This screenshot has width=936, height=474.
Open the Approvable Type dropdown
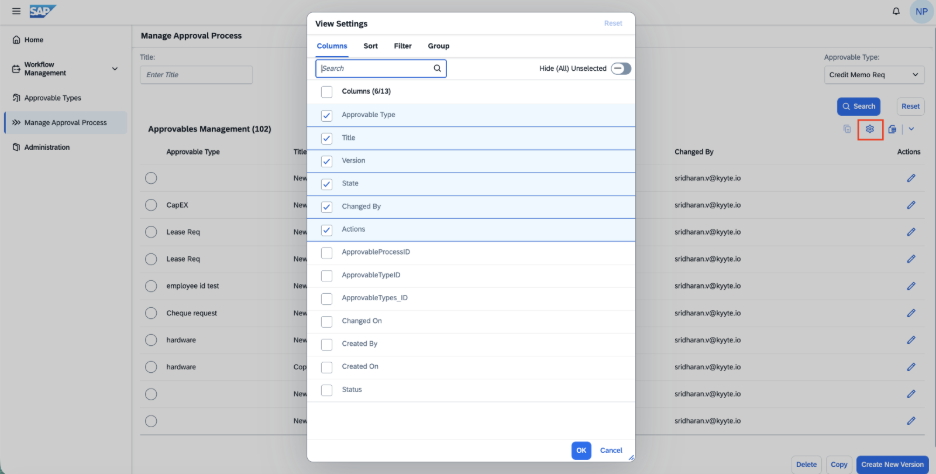[874, 75]
